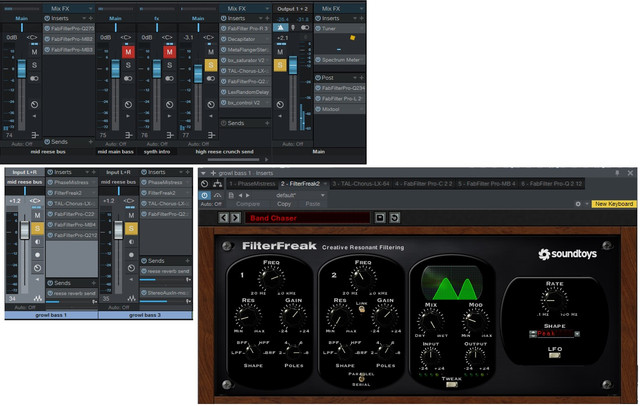Open channel editor icon of mid reese bus
The width and height of the screenshot is (640, 406).
click(x=35, y=135)
